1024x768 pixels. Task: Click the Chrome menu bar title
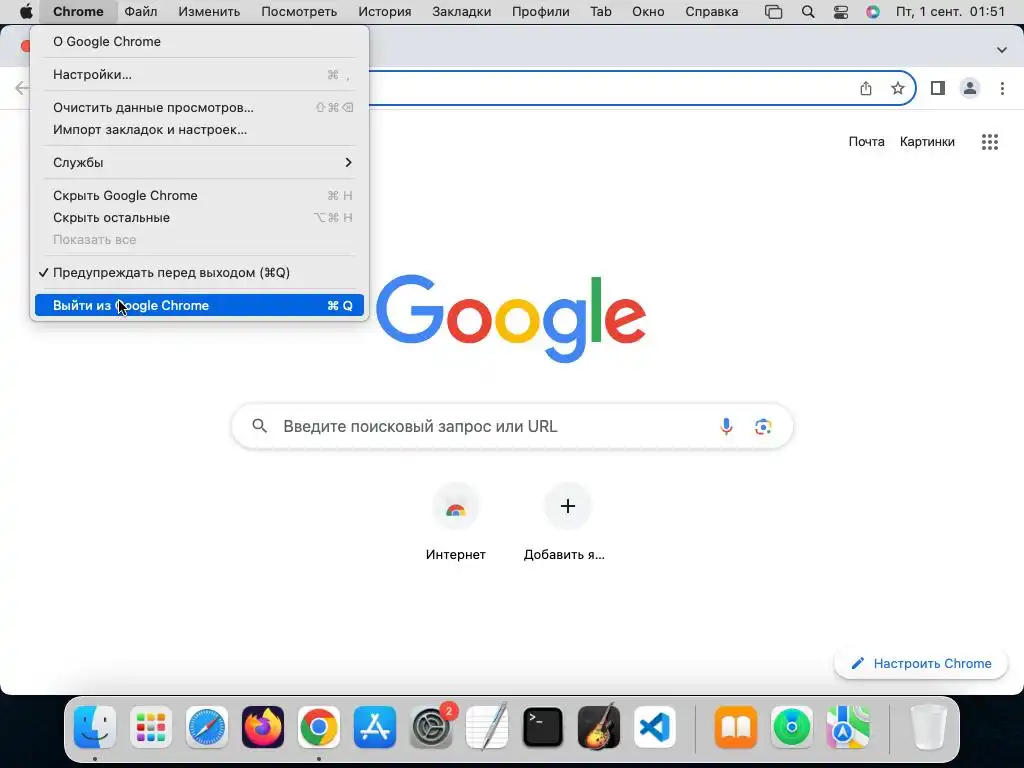pyautogui.click(x=78, y=12)
